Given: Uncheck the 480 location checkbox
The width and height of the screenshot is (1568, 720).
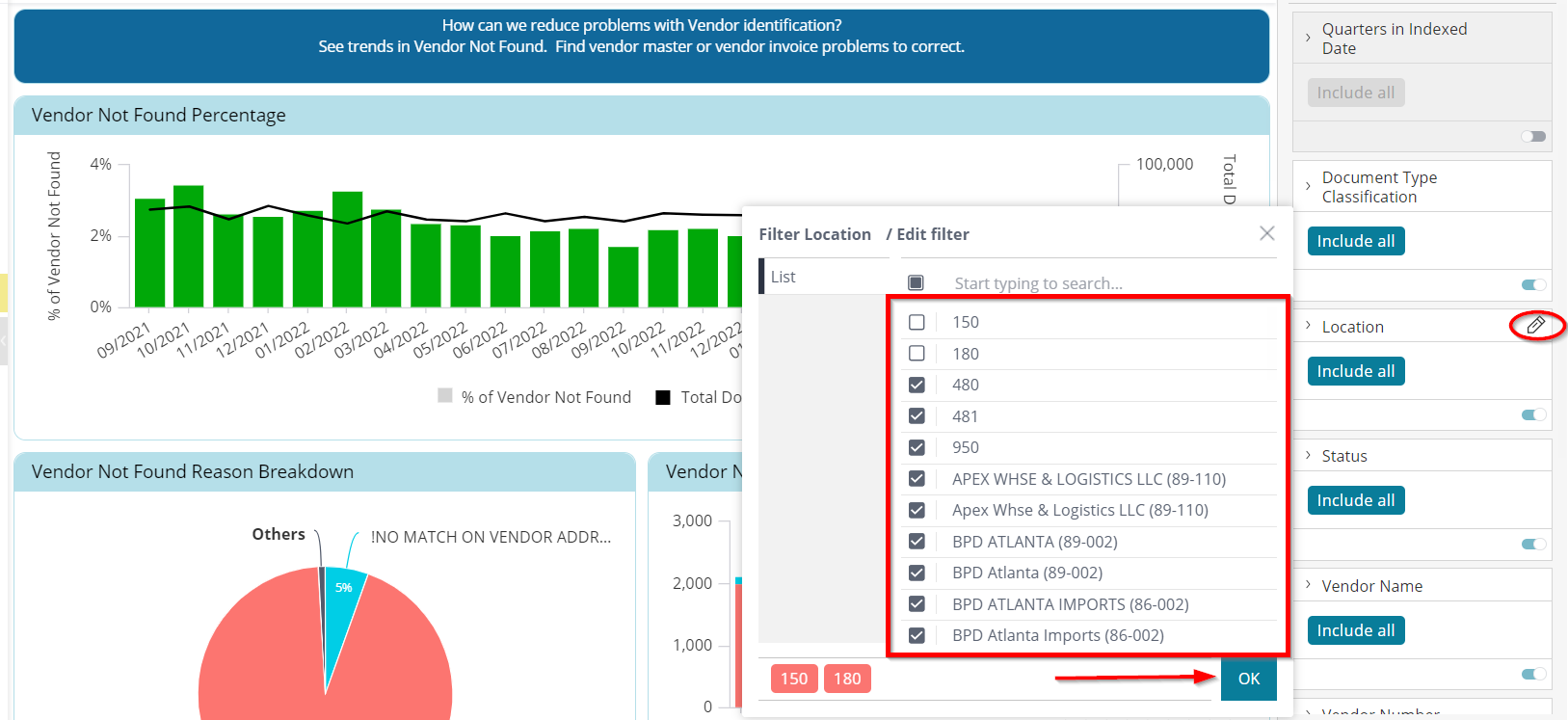Looking at the screenshot, I should [x=917, y=385].
